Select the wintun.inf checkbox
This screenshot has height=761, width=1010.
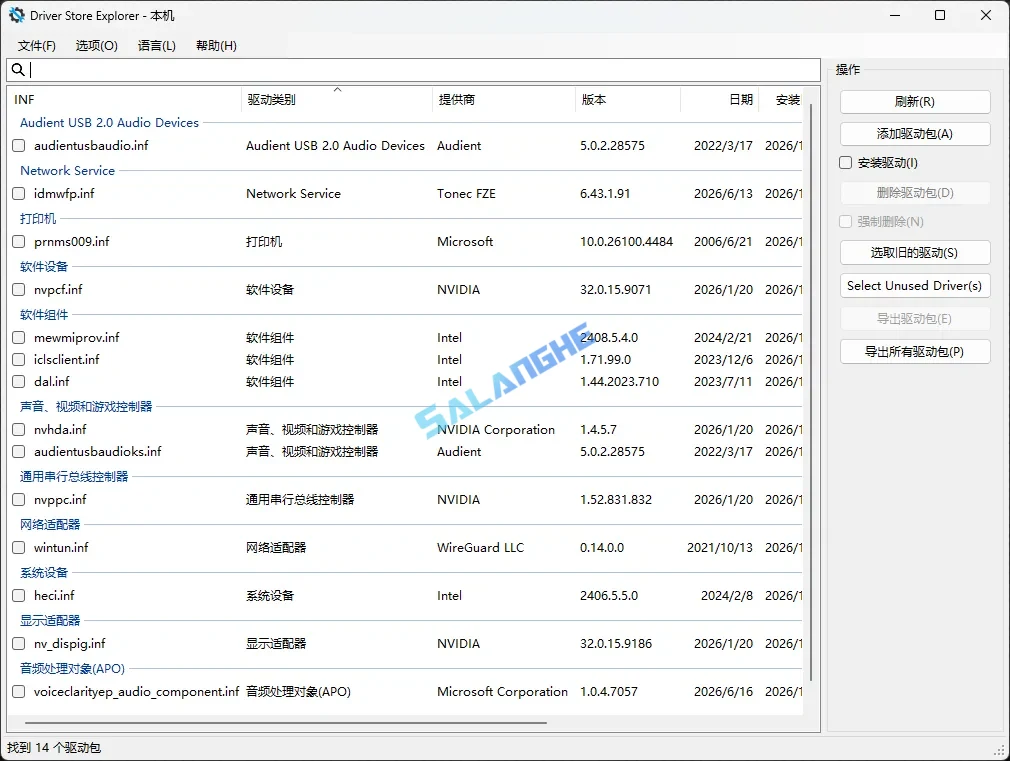click(19, 548)
